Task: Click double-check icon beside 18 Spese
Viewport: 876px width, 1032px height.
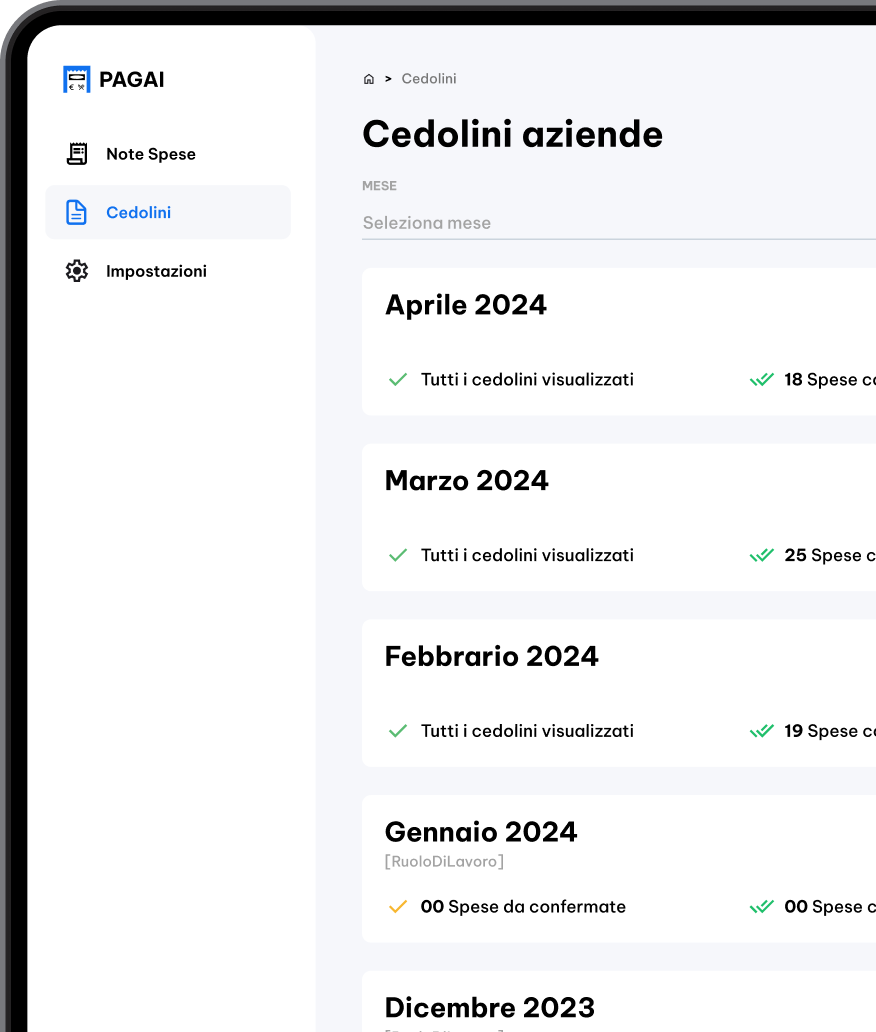Action: (761, 380)
